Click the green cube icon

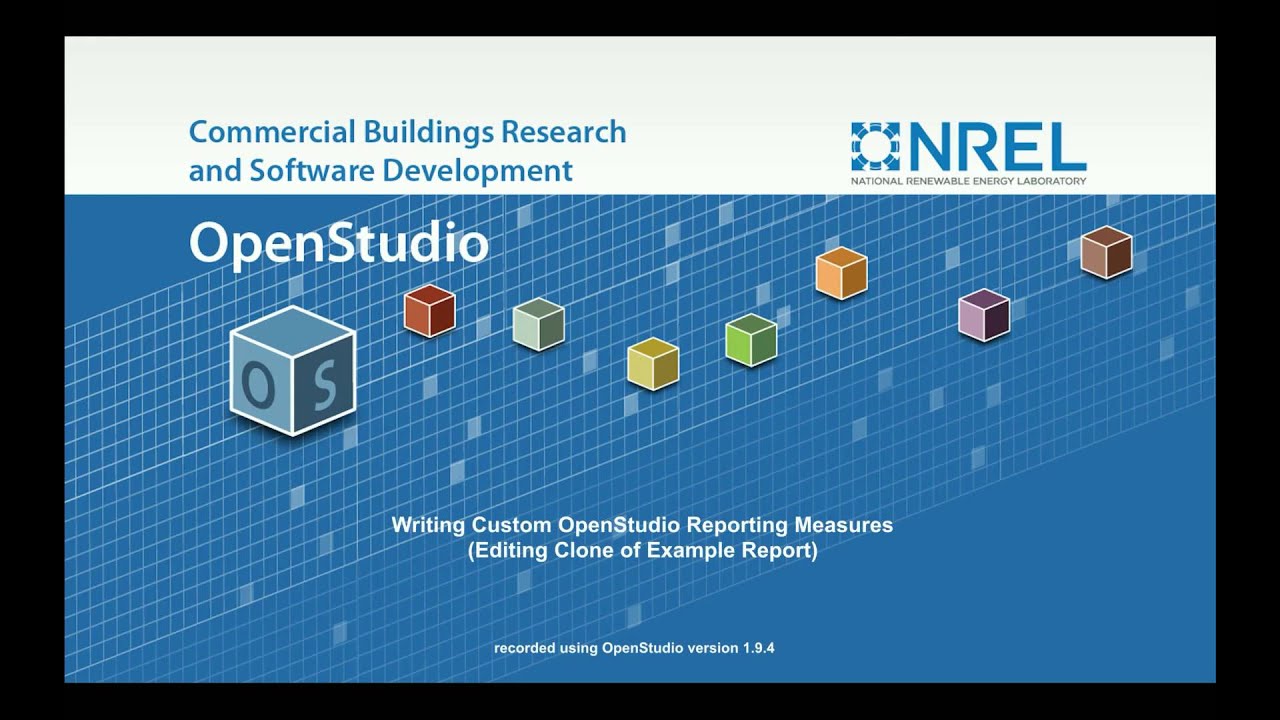point(751,340)
